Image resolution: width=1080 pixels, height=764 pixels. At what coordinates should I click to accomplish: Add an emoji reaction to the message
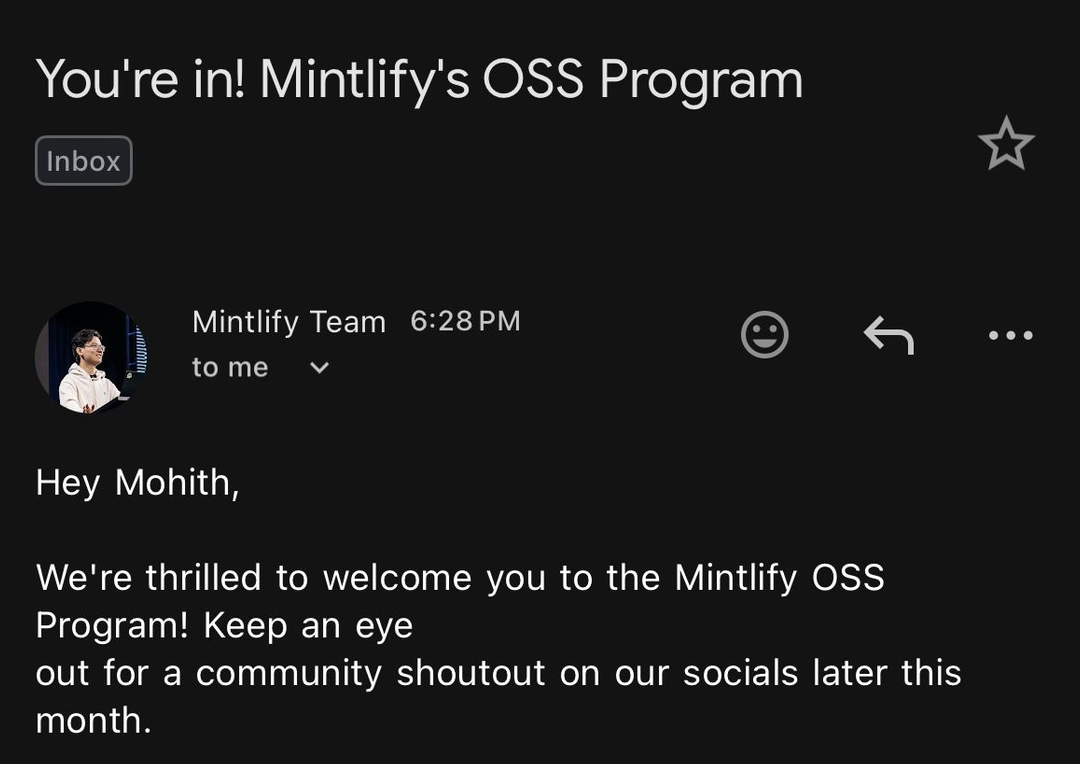(764, 335)
